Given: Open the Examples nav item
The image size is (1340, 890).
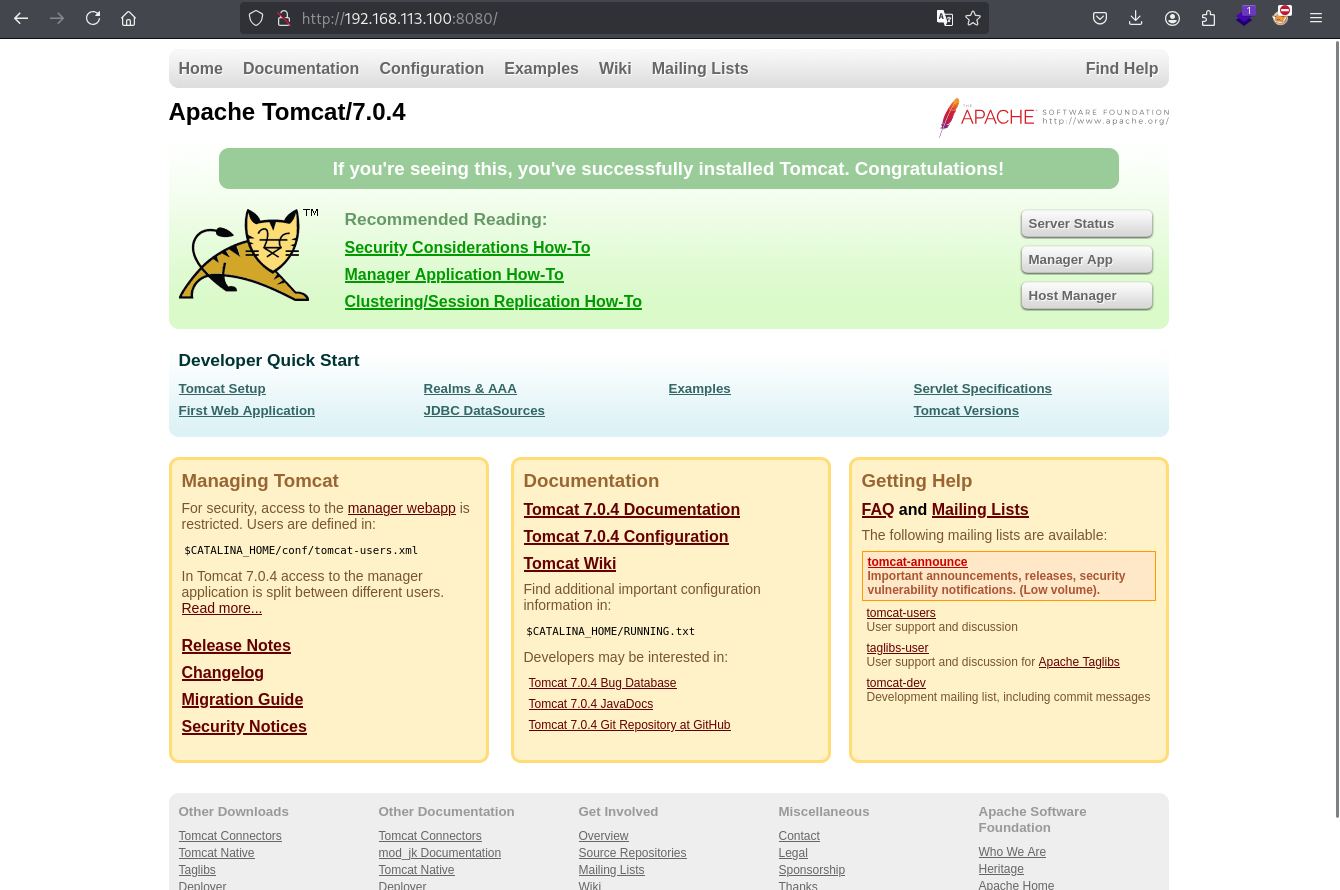Looking at the screenshot, I should click(541, 68).
